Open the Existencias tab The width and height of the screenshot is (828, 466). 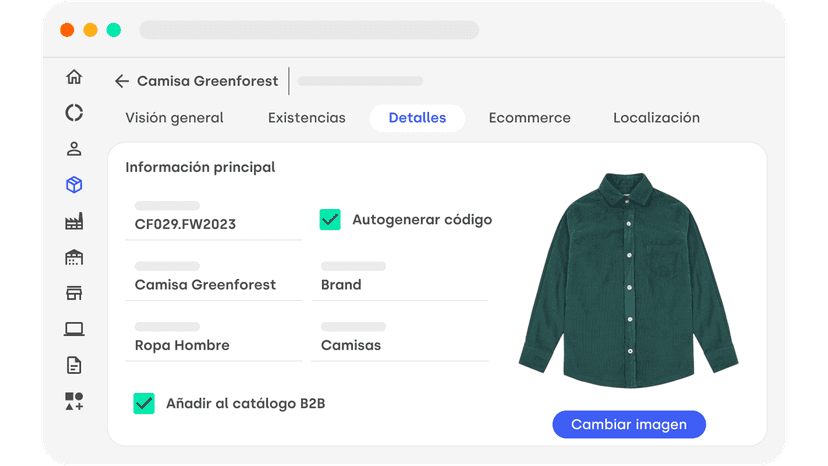[307, 118]
